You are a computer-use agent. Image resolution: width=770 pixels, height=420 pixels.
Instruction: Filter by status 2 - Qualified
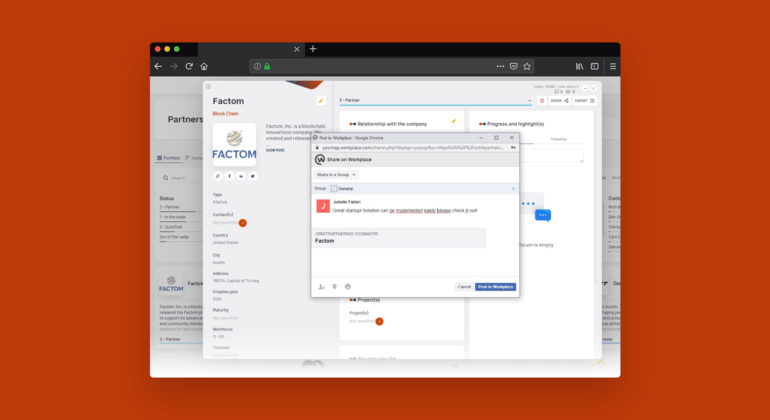[170, 227]
